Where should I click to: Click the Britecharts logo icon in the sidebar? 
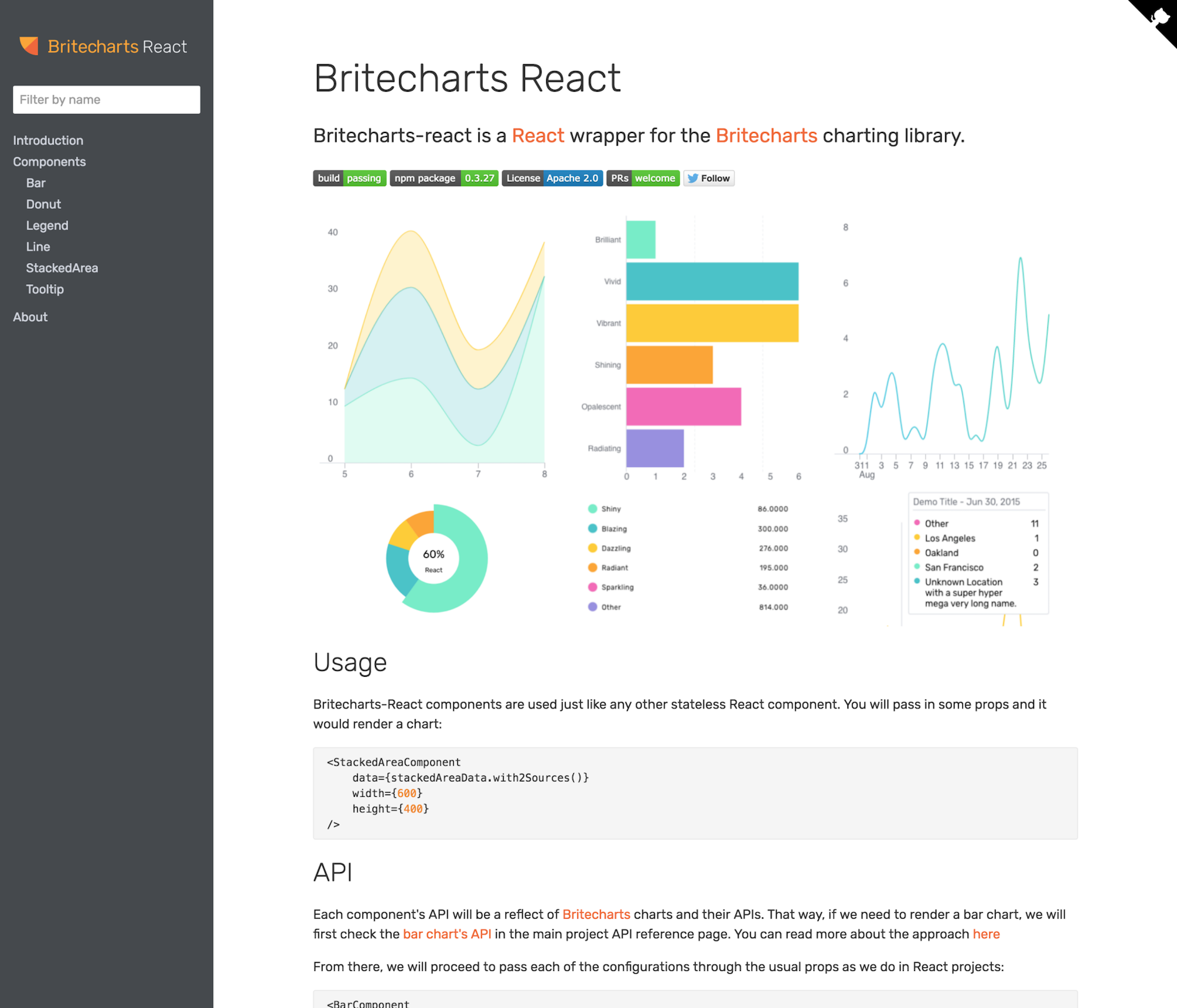point(29,46)
